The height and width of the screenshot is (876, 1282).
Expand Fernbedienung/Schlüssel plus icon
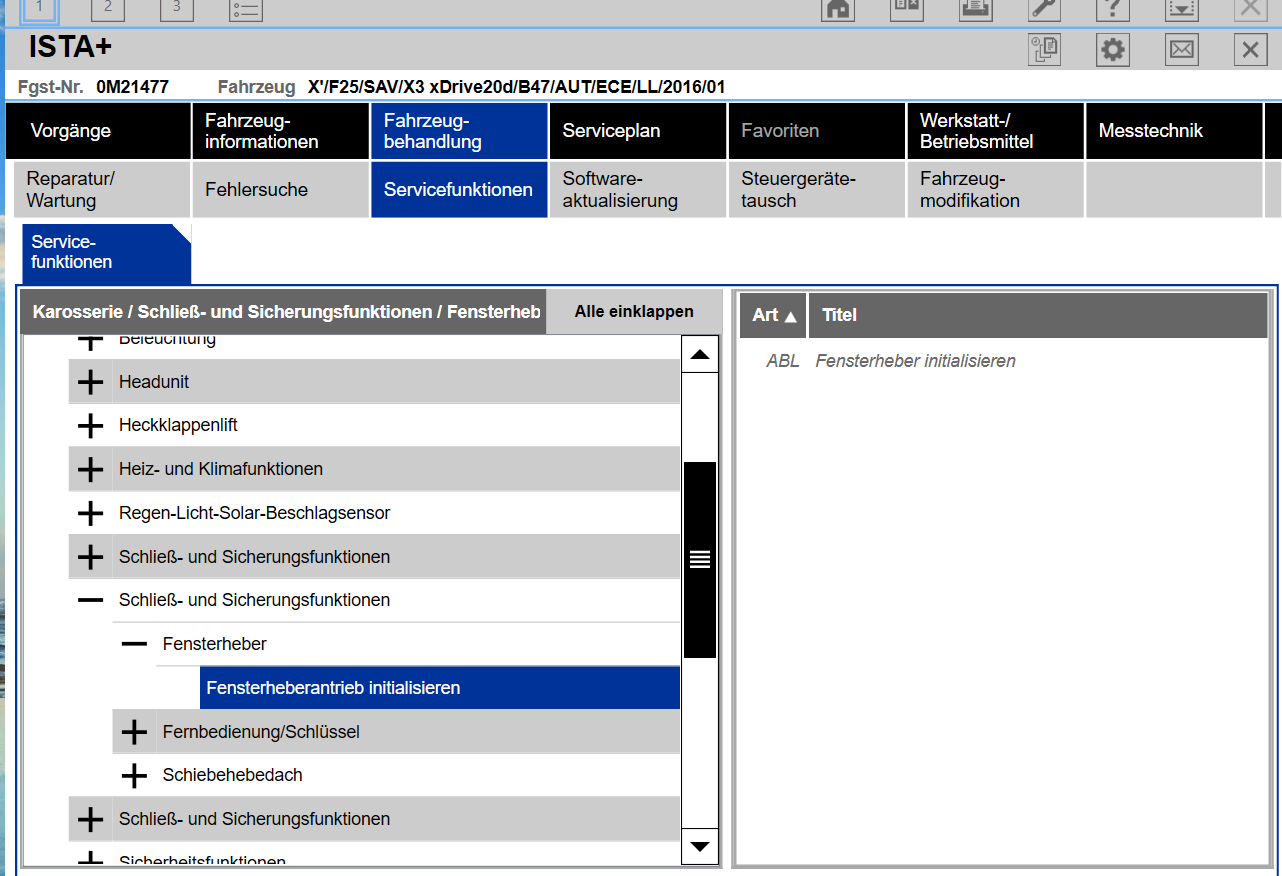134,732
